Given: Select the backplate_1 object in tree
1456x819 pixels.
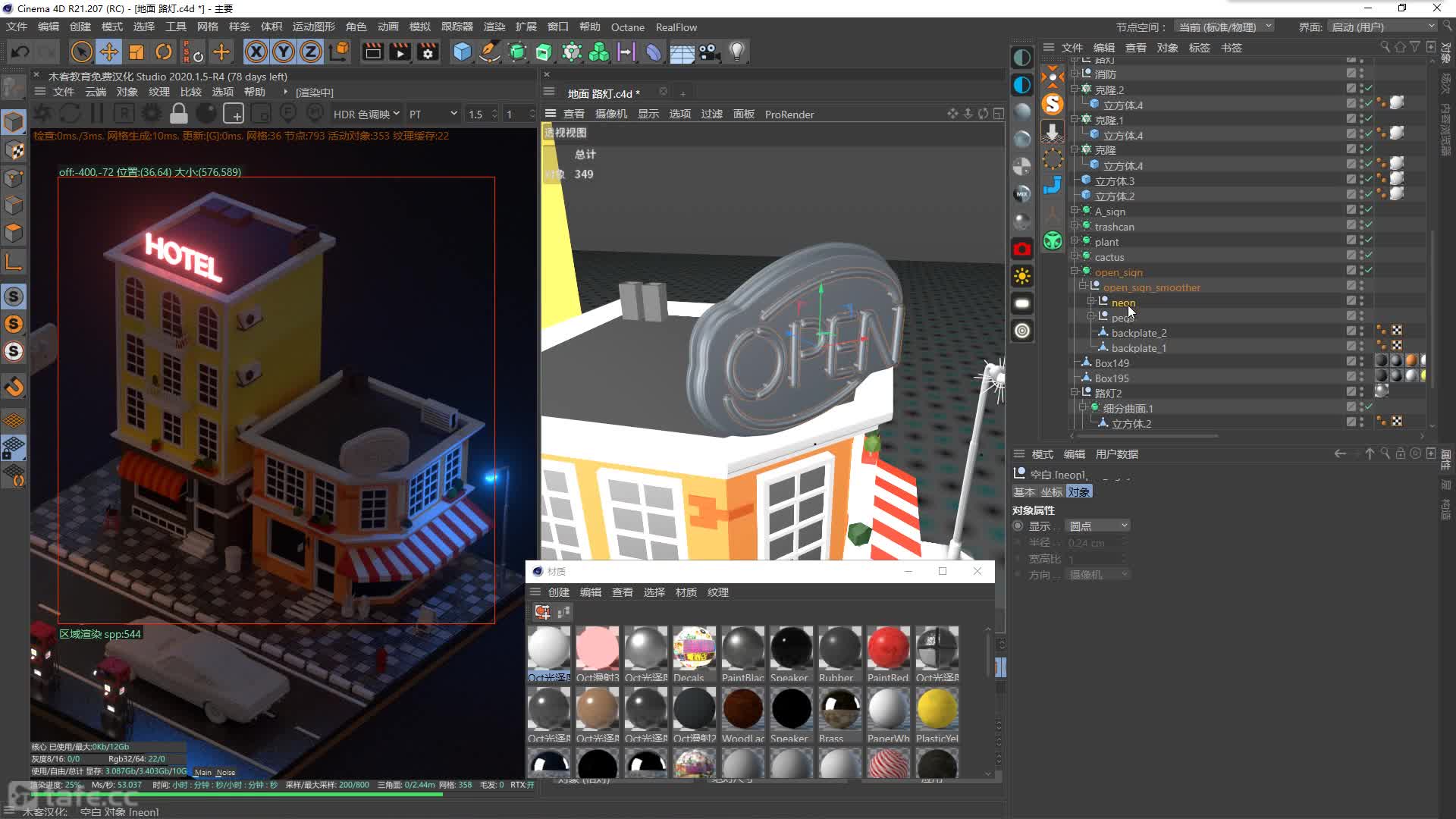Looking at the screenshot, I should pos(1138,348).
